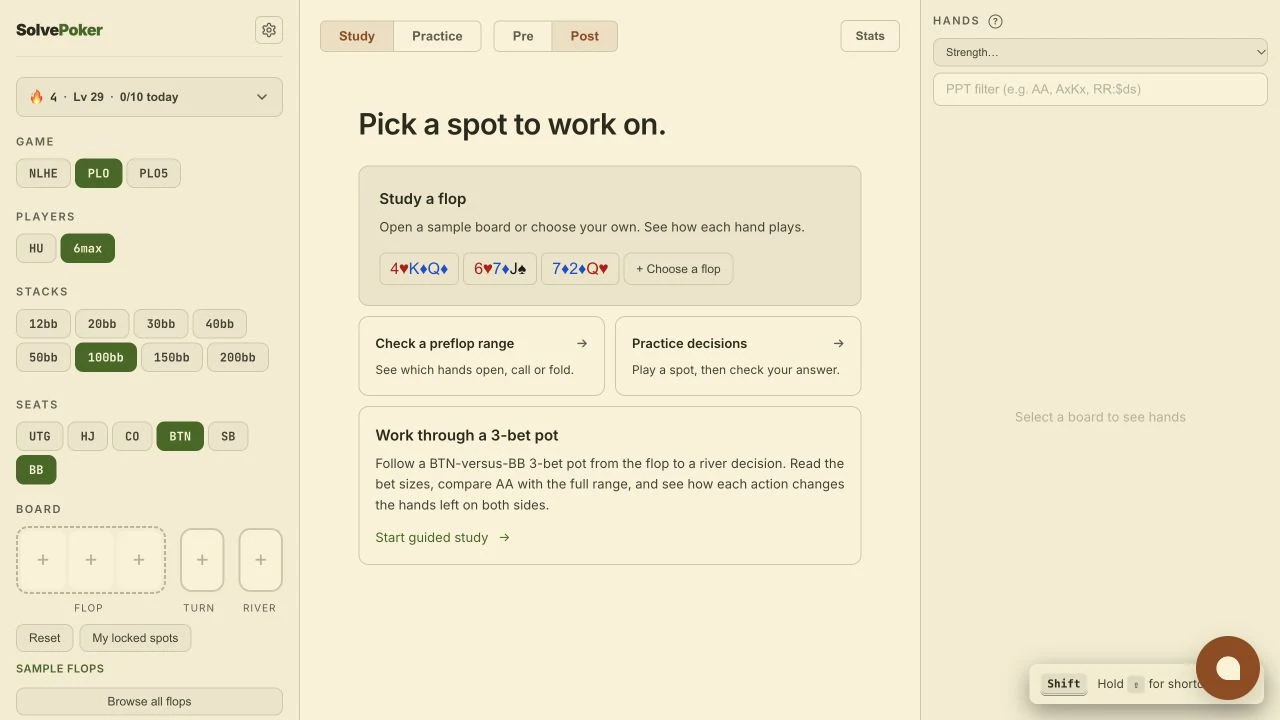Add a river card
1280x720 pixels.
[x=260, y=560]
